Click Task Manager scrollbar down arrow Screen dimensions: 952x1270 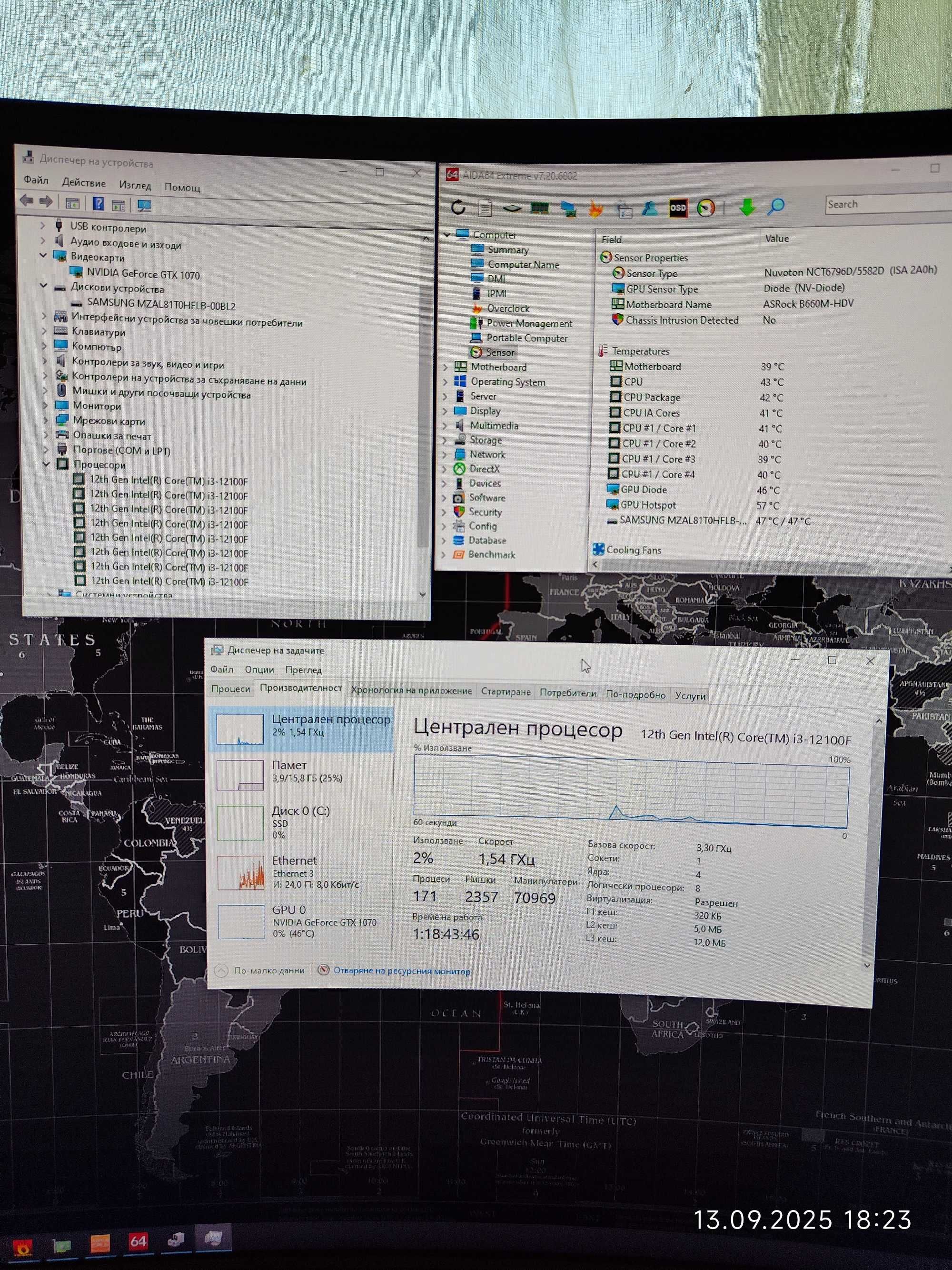[x=866, y=966]
